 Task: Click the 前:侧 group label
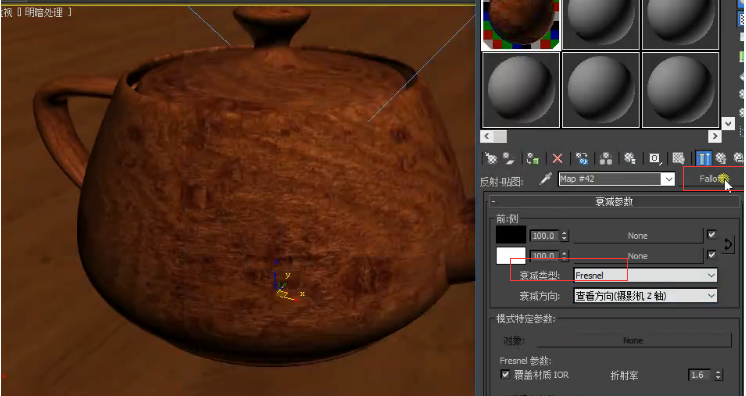pos(507,219)
